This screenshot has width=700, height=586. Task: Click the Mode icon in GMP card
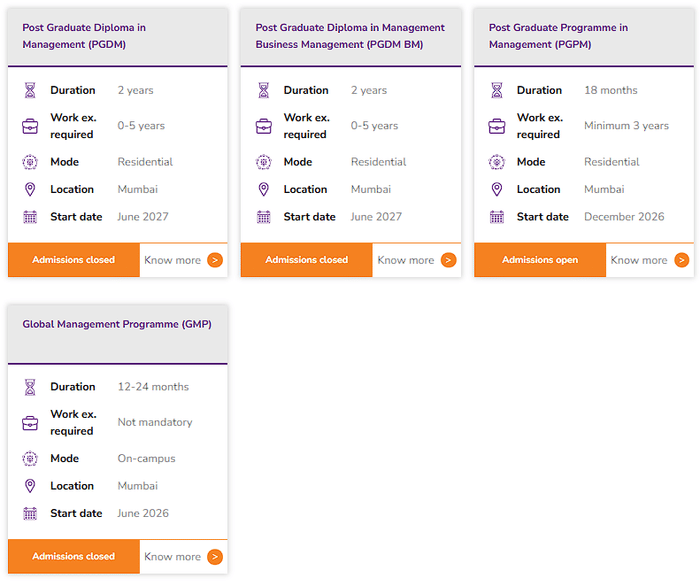[x=30, y=458]
